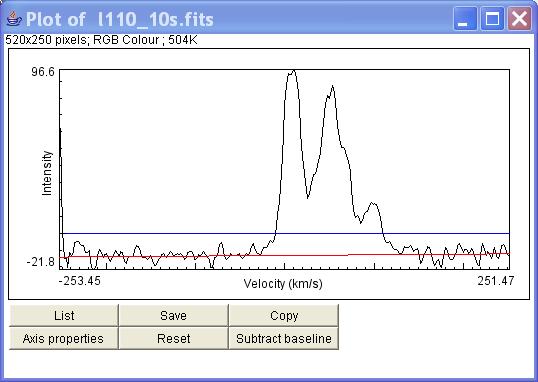Click the -253.45 minimum velocity value
Viewport: 538px width, 382px height.
click(80, 281)
